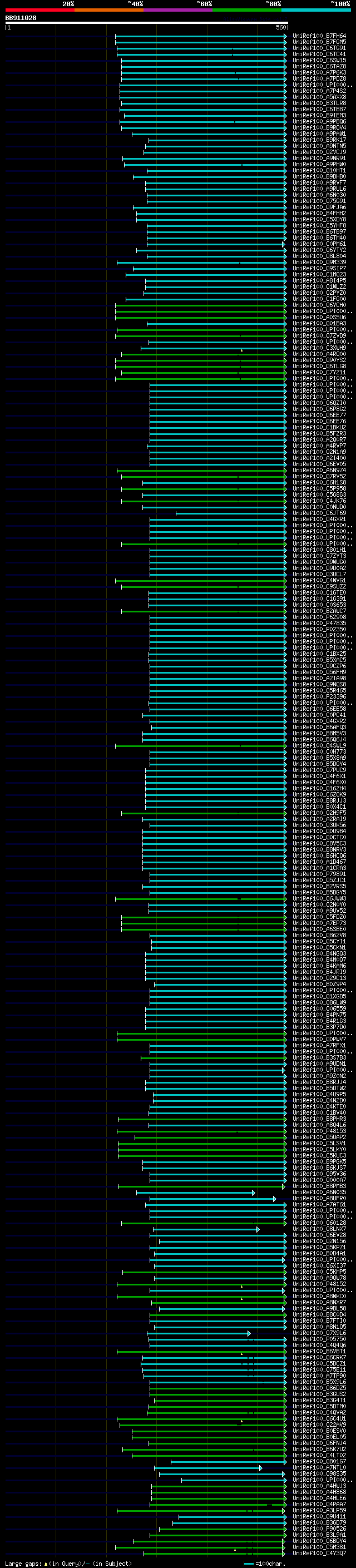Screen dimensions: 356x1568
Task: Select the UniRef100_C7YZ11 label
Action: [319, 372]
